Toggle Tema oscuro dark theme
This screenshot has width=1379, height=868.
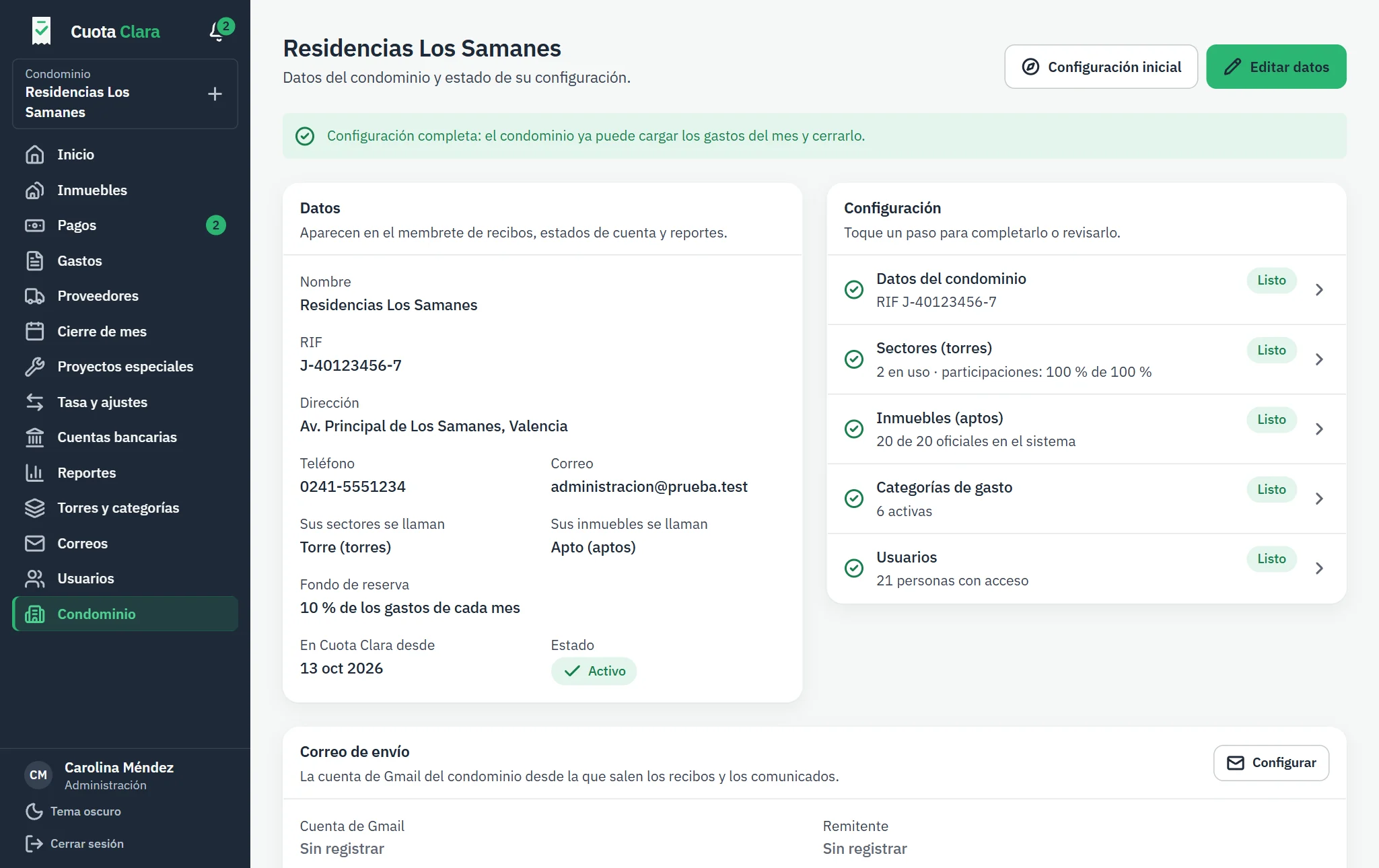(x=73, y=811)
